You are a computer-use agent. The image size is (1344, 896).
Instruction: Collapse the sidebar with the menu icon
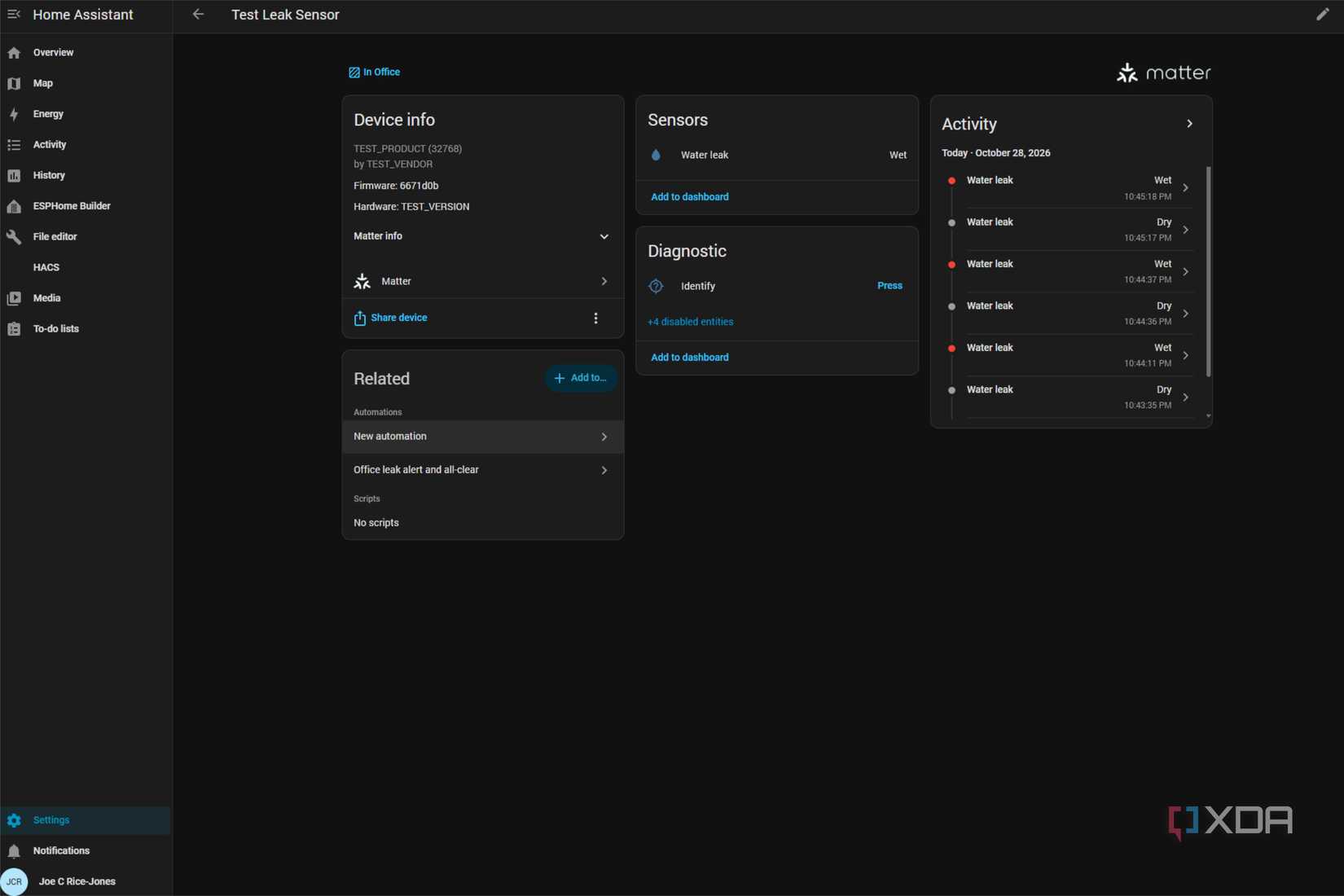(14, 15)
